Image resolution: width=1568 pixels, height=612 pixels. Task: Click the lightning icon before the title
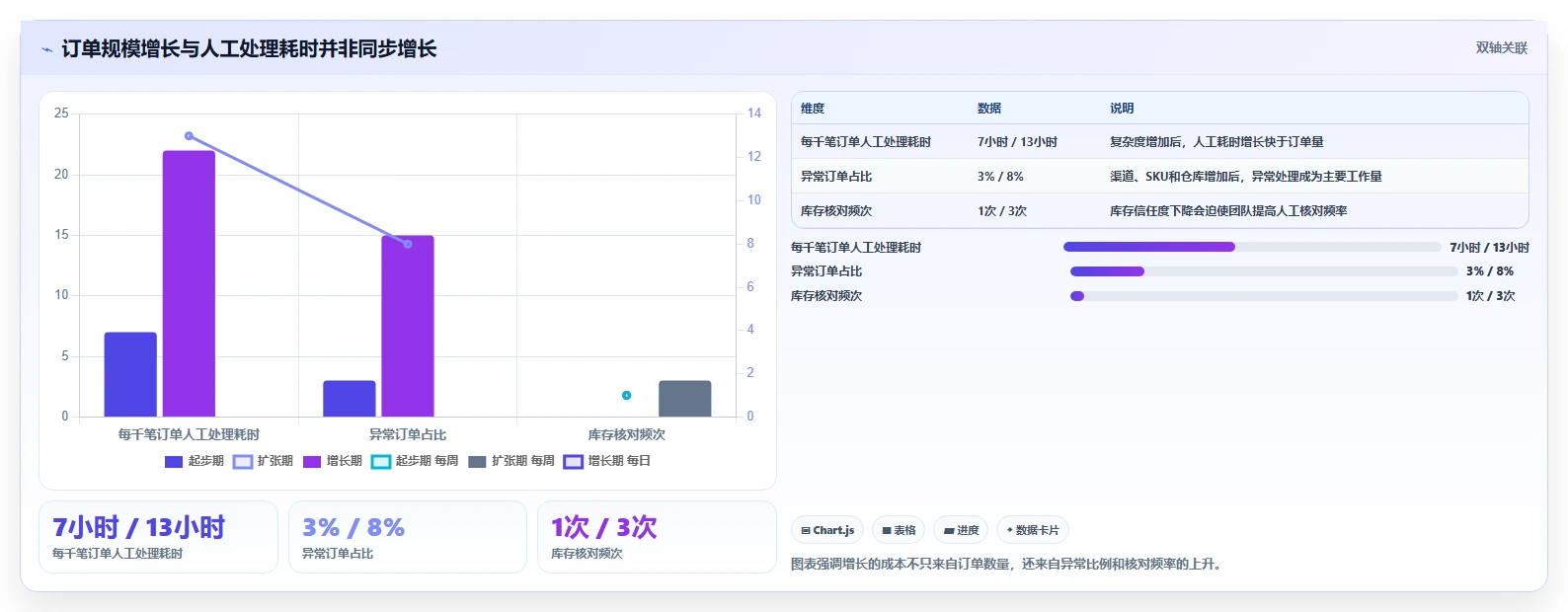coord(47,49)
